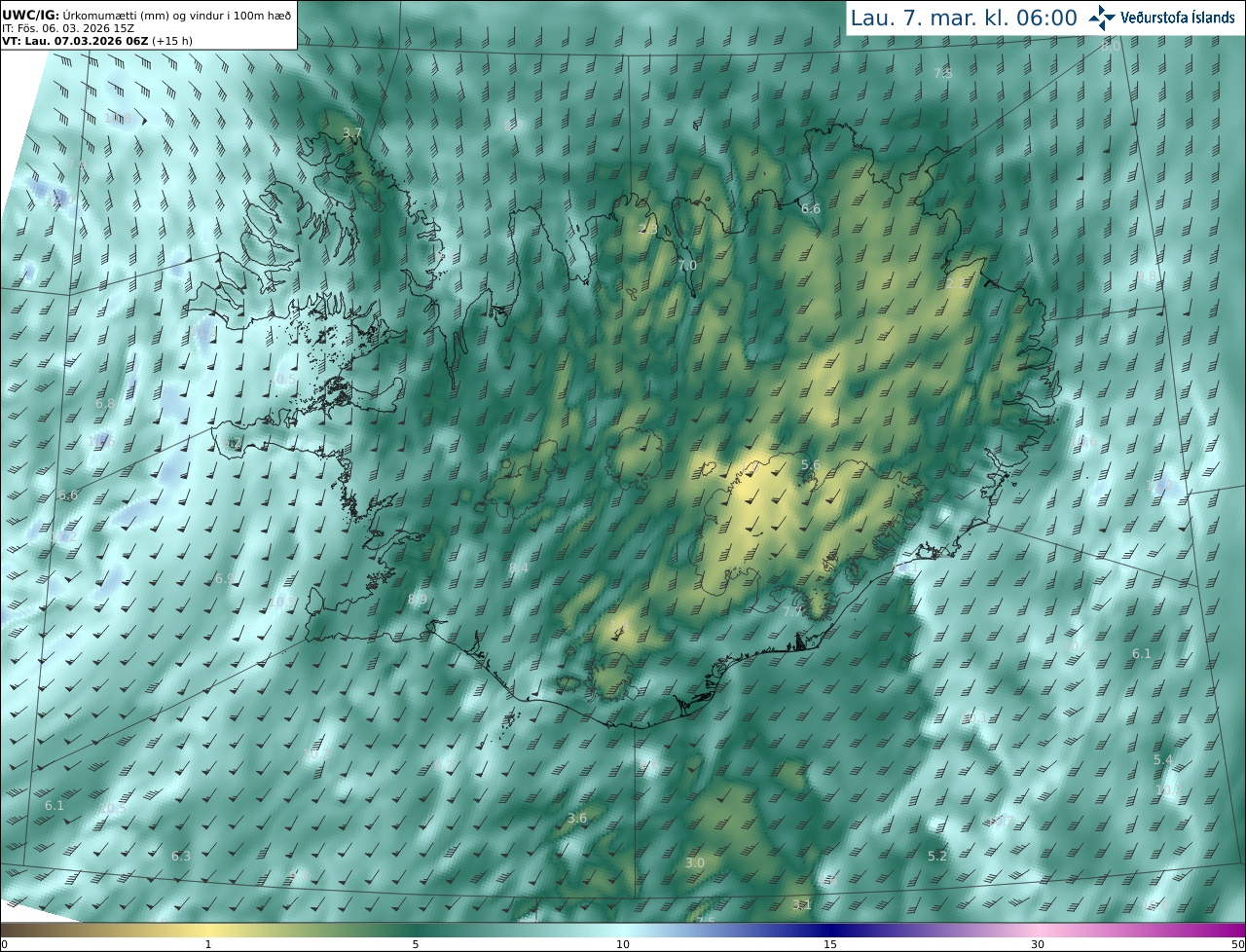Click the 5.6 value on the map
Image resolution: width=1246 pixels, height=952 pixels.
pyautogui.click(x=810, y=465)
